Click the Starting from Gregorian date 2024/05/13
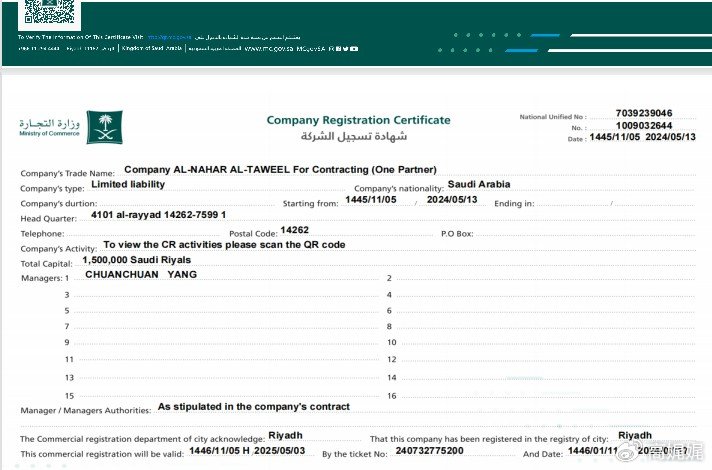The image size is (712, 470). (452, 199)
